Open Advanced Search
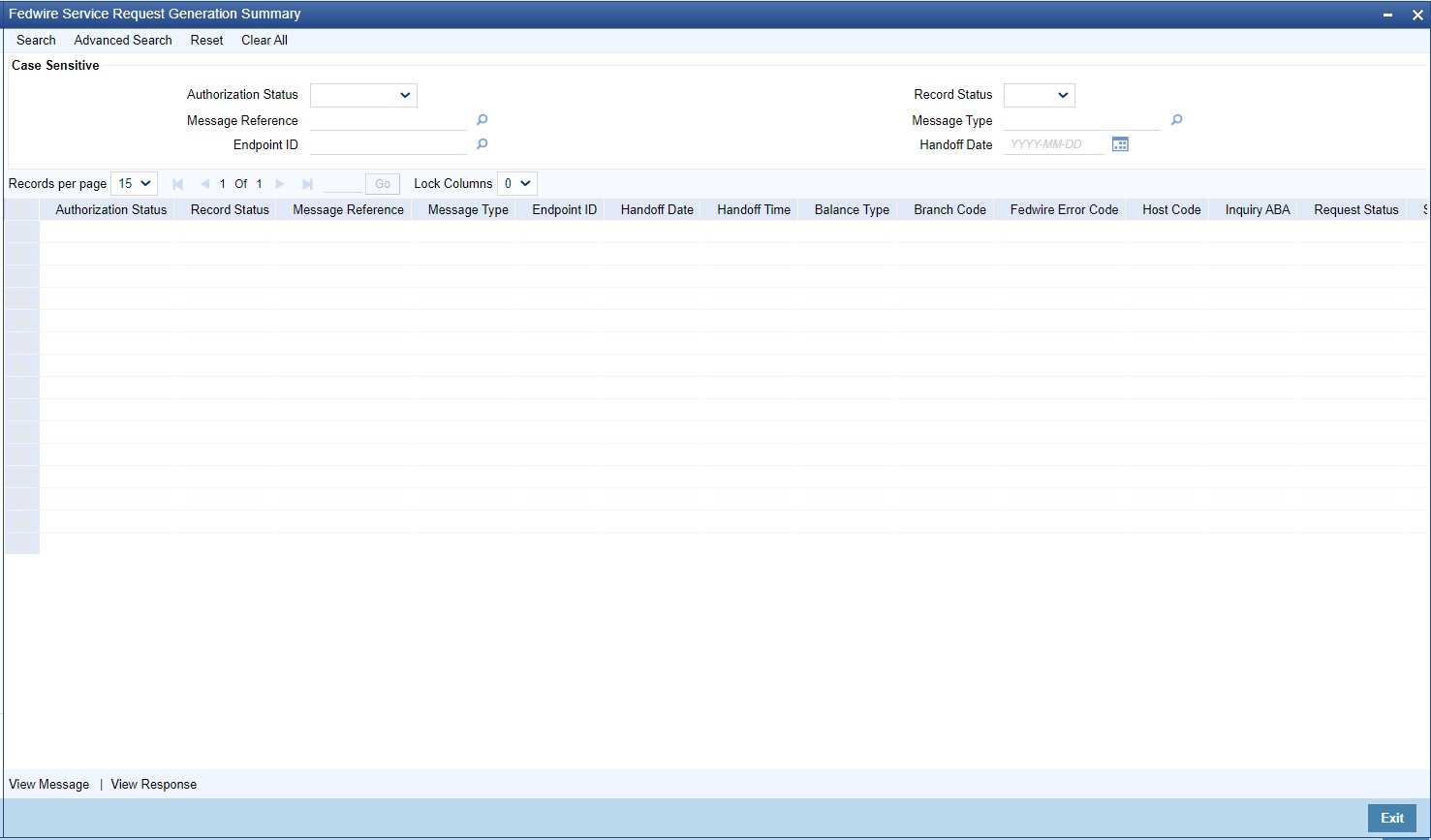Image resolution: width=1431 pixels, height=840 pixels. [123, 41]
